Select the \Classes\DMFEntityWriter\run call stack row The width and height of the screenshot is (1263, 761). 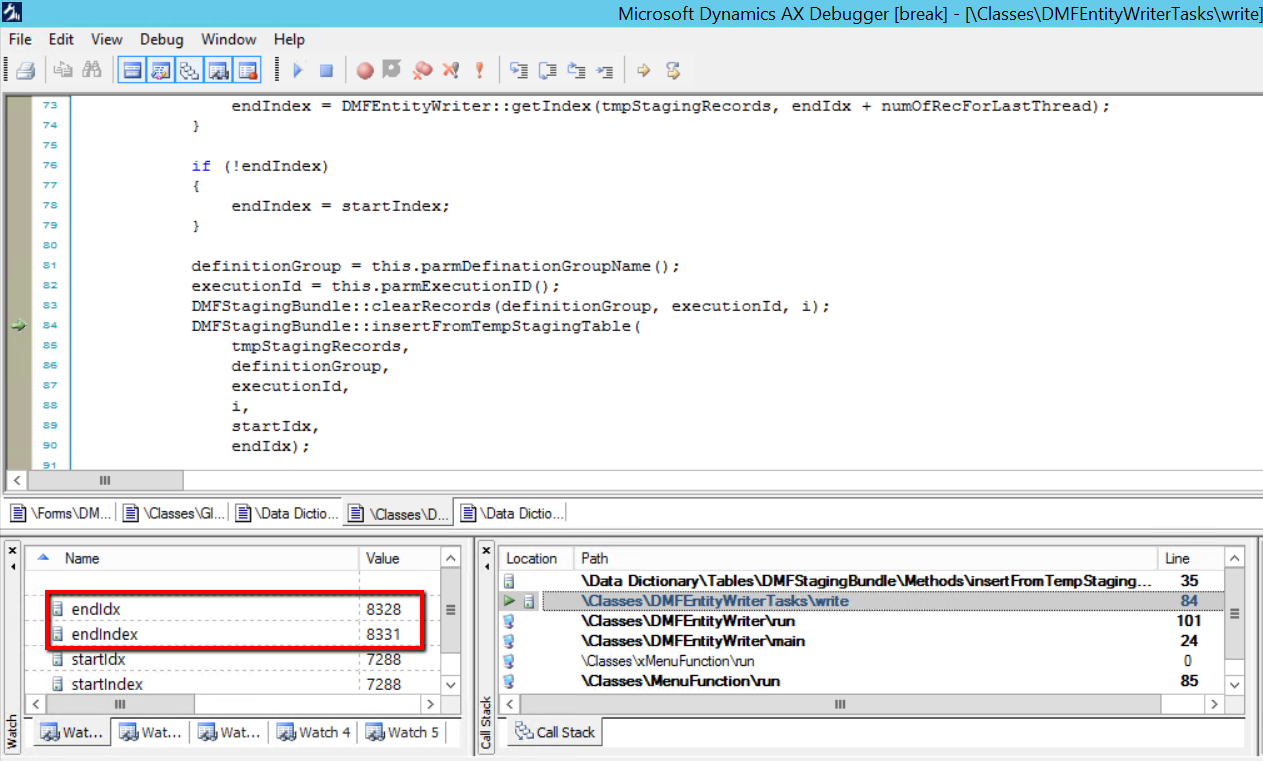[862, 621]
